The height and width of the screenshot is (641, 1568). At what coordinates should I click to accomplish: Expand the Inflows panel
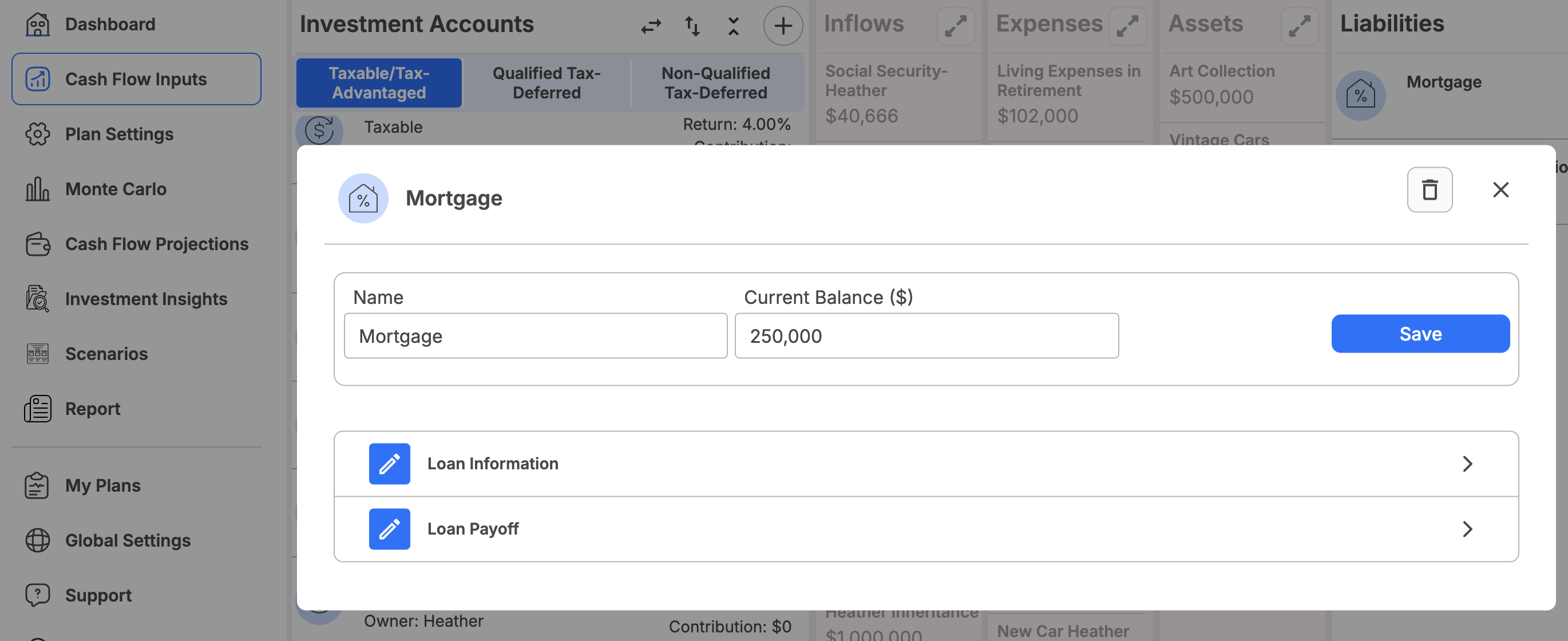pyautogui.click(x=955, y=26)
